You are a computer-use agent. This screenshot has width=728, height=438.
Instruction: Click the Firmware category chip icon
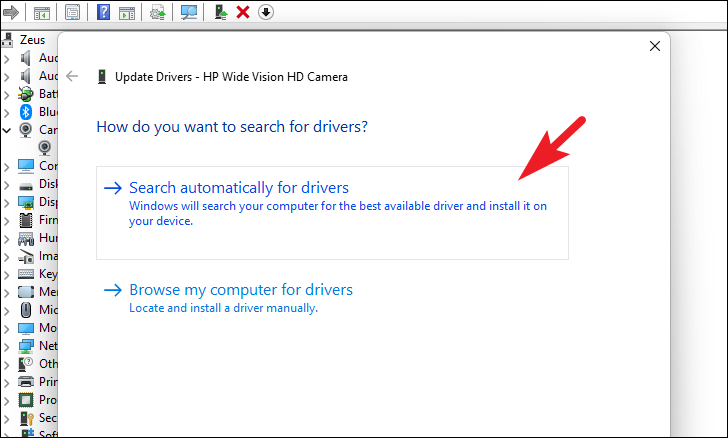[26, 220]
